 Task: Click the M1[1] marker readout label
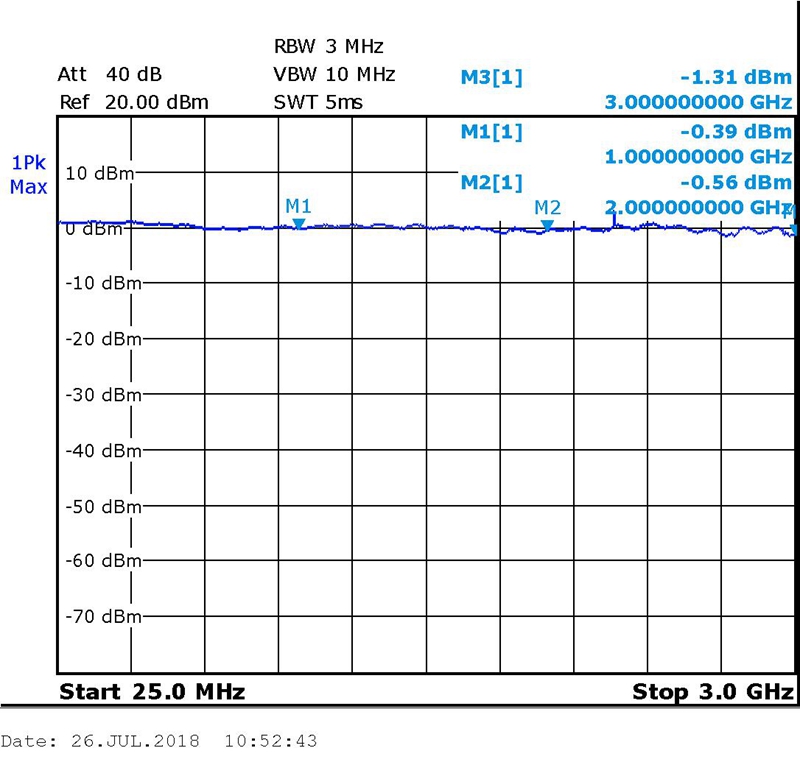[491, 131]
